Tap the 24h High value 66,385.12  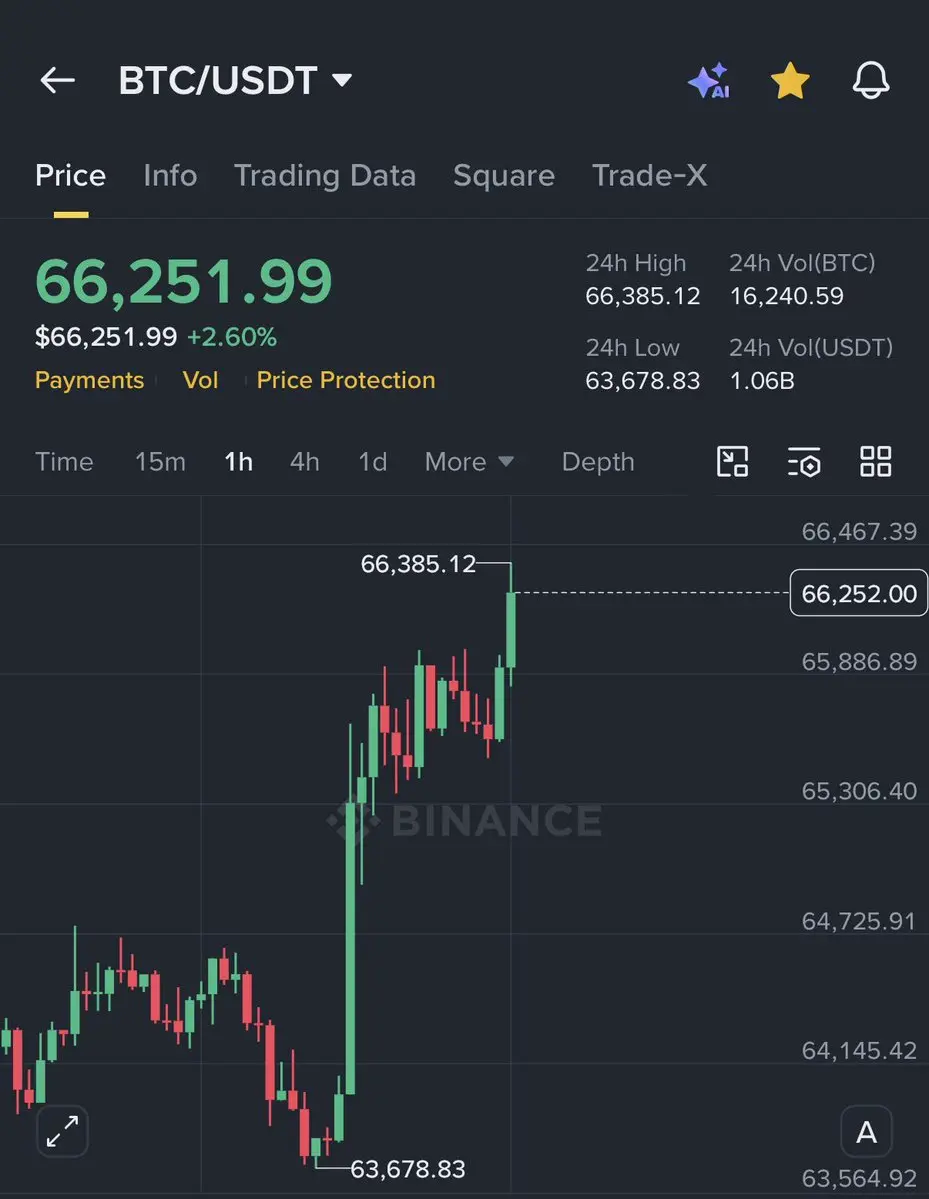tap(642, 297)
